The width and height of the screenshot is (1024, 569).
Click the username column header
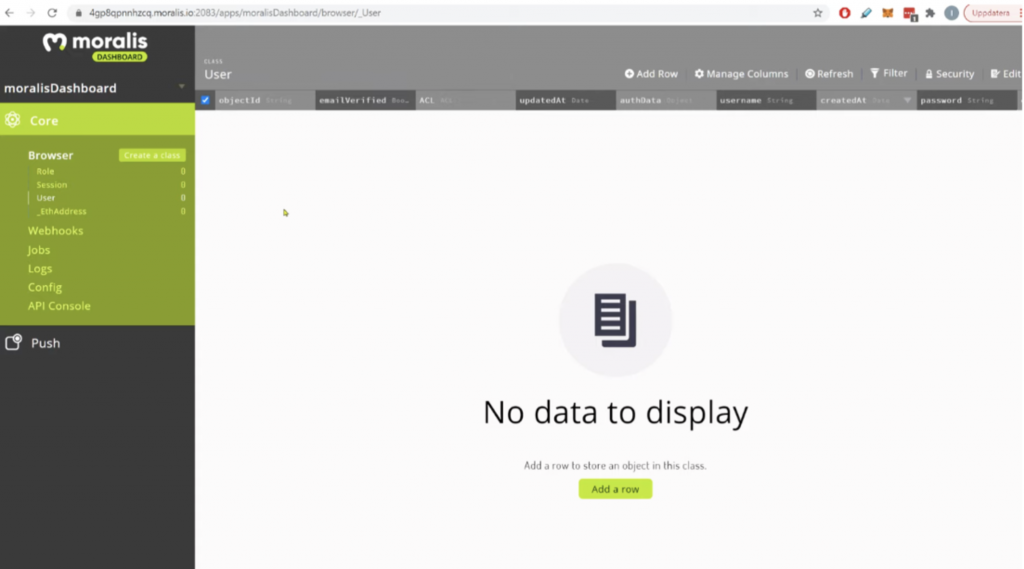coord(766,100)
